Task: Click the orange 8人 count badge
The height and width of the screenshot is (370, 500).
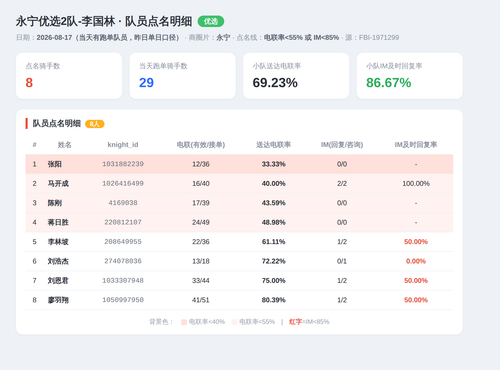Action: (95, 124)
